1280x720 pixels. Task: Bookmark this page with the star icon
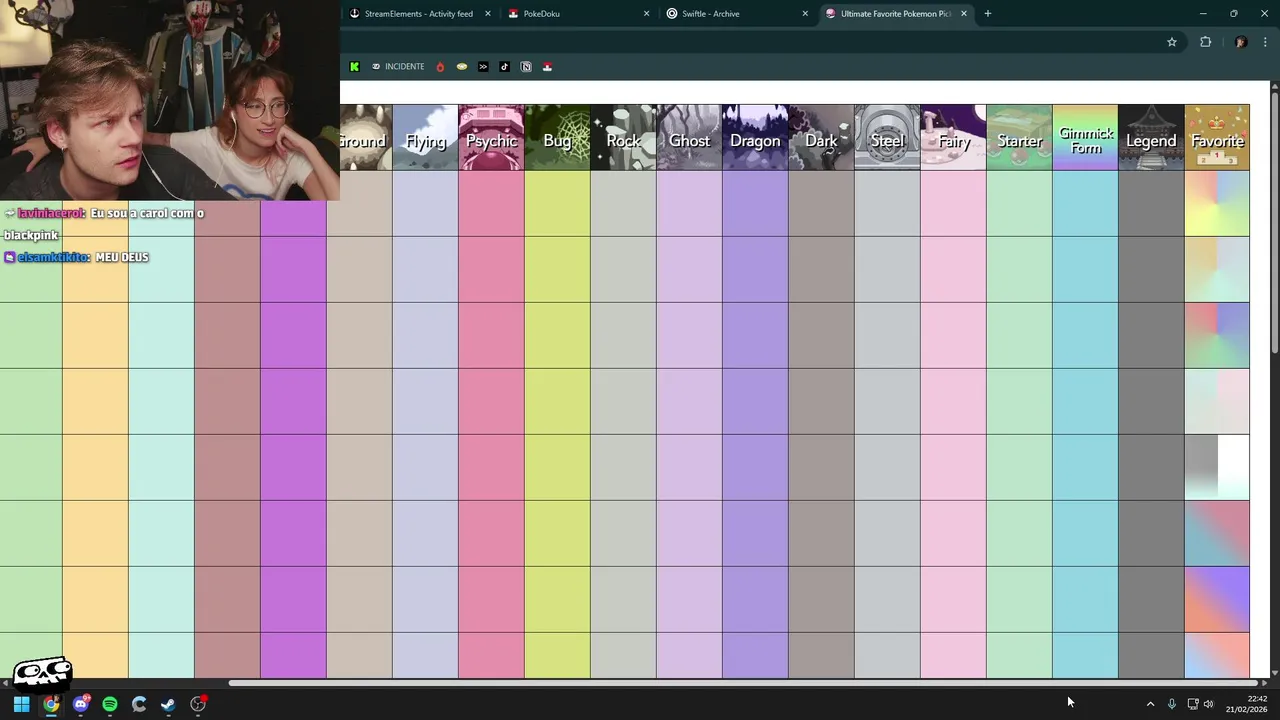click(x=1172, y=42)
